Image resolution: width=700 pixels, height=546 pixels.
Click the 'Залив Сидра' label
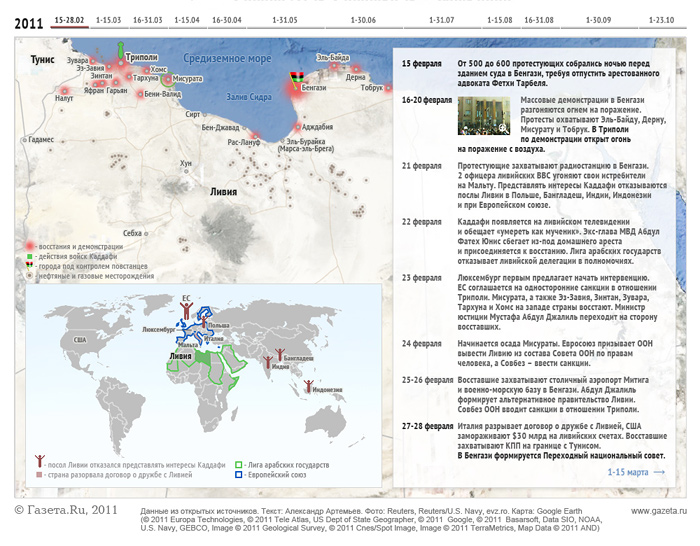click(249, 96)
